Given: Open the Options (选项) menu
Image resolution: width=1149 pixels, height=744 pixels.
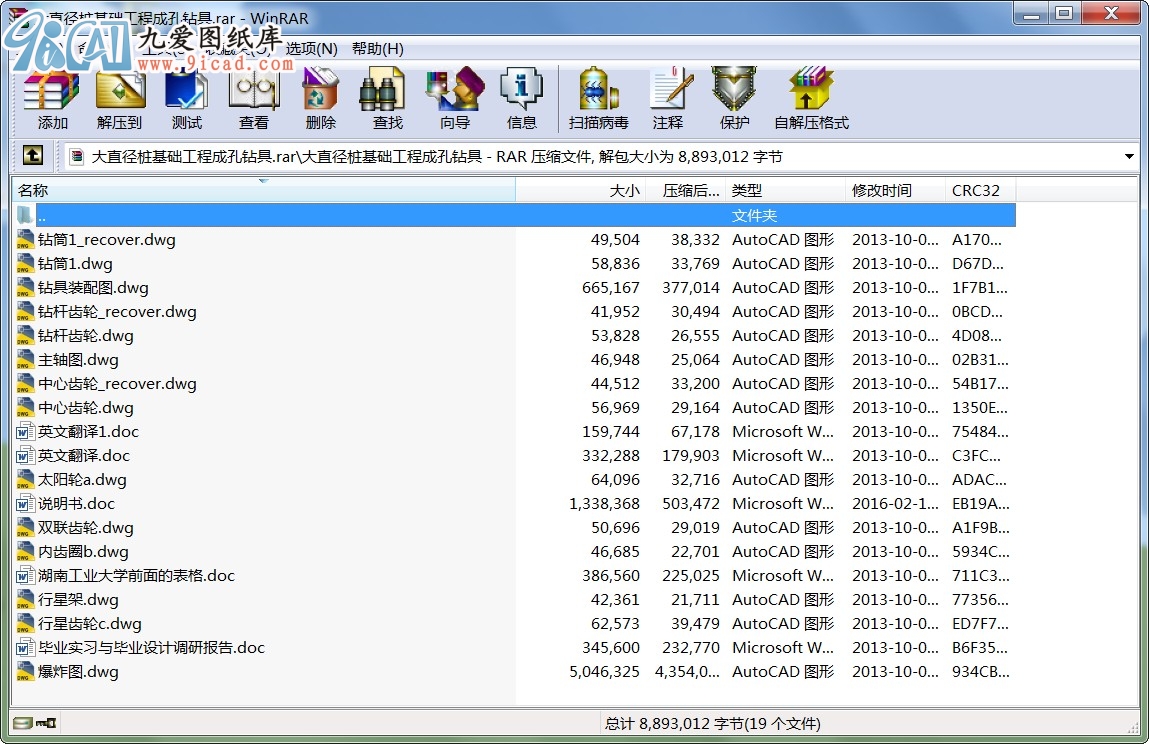Looking at the screenshot, I should (311, 48).
